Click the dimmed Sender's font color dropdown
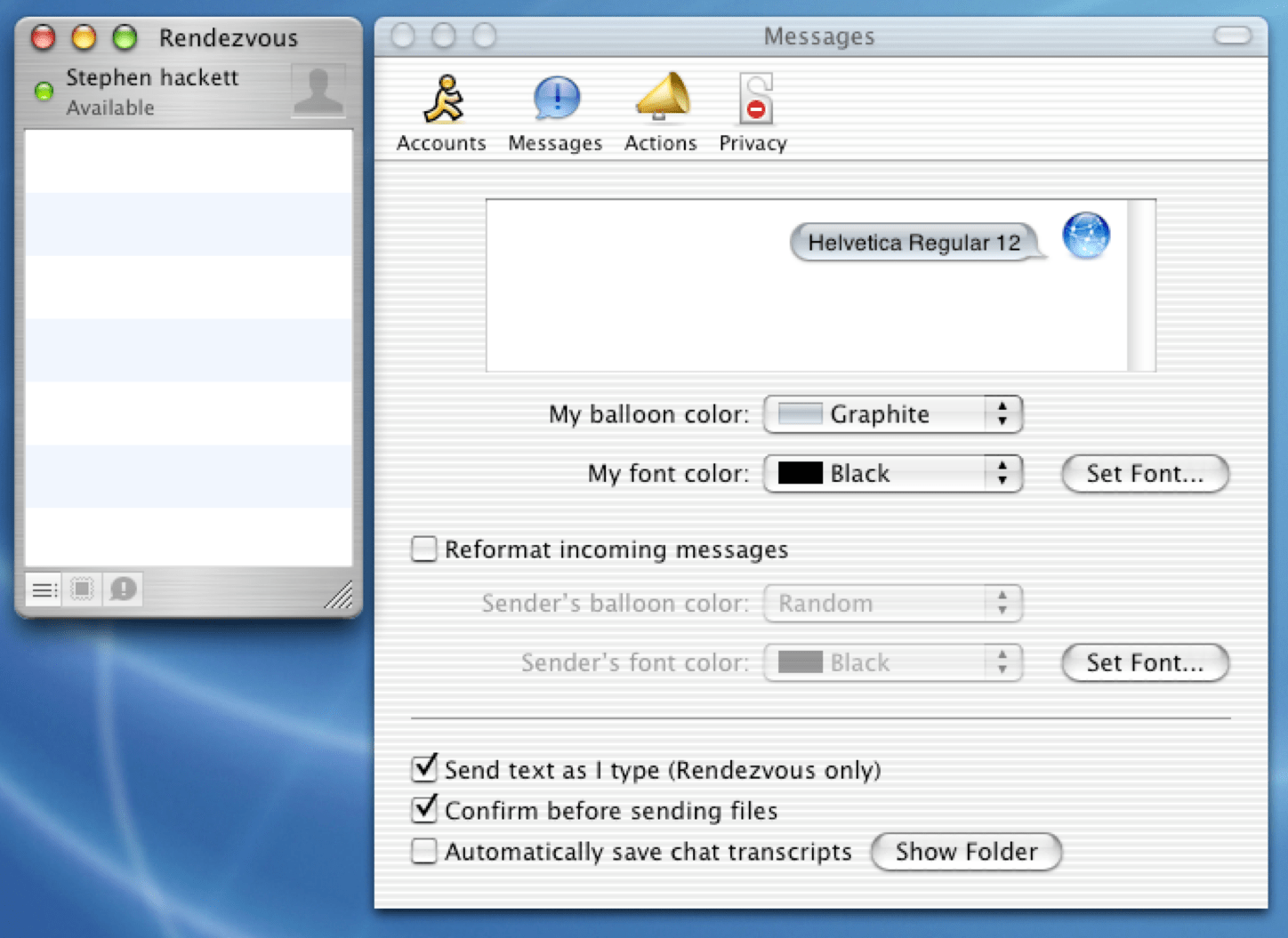The image size is (1288, 938). [x=893, y=663]
